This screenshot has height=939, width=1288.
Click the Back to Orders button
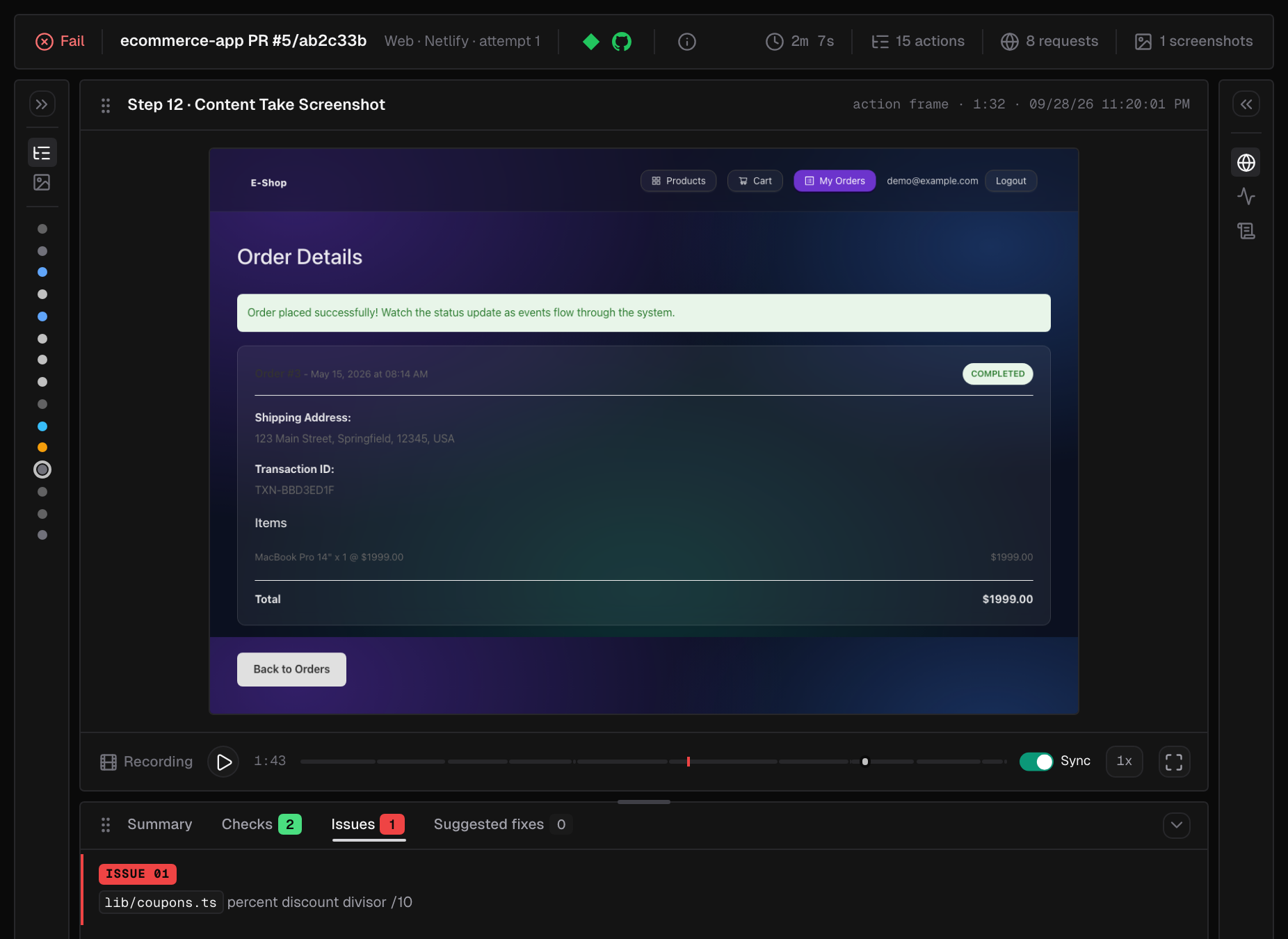291,669
